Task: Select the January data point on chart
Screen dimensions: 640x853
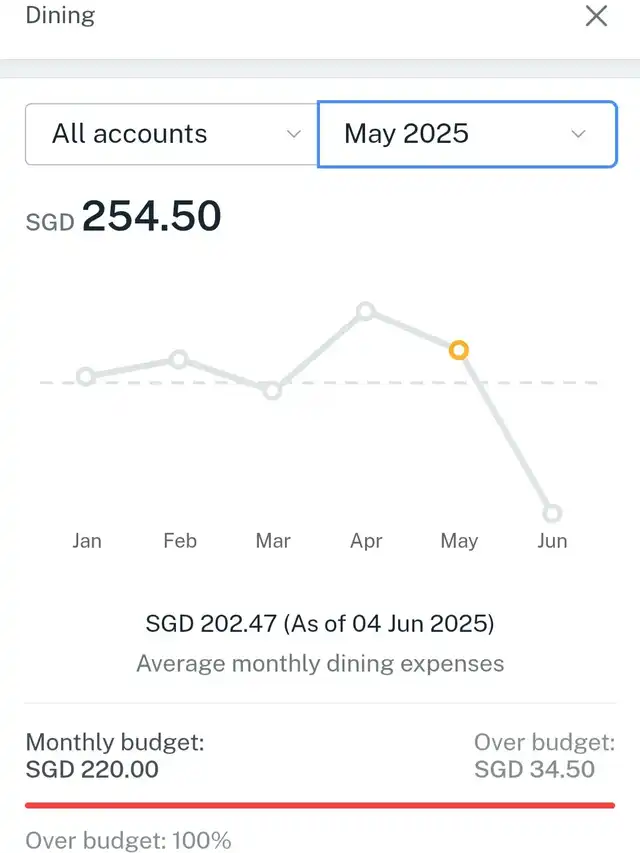Action: [86, 377]
